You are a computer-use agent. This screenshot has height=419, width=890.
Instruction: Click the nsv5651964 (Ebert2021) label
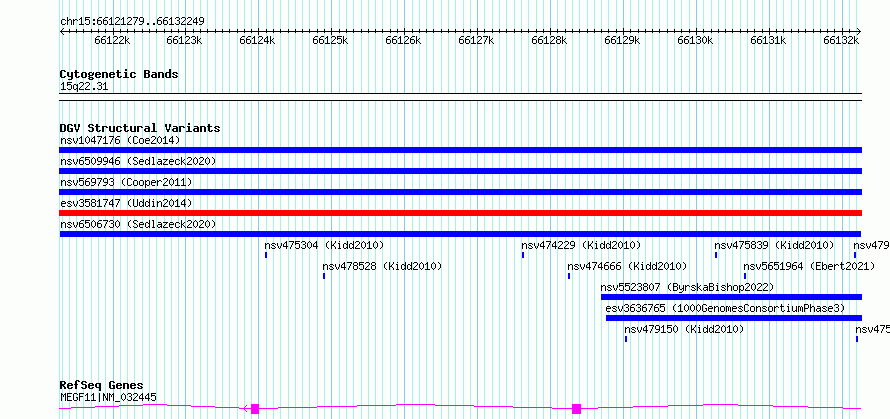(809, 266)
